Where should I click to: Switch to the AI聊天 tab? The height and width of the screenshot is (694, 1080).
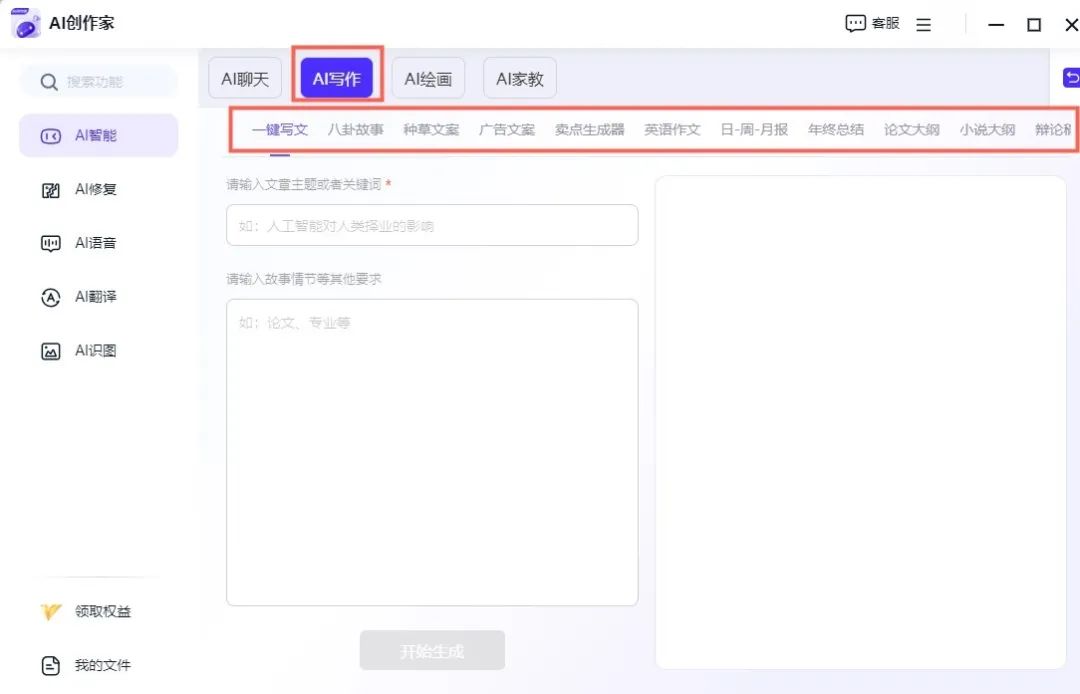click(x=244, y=77)
